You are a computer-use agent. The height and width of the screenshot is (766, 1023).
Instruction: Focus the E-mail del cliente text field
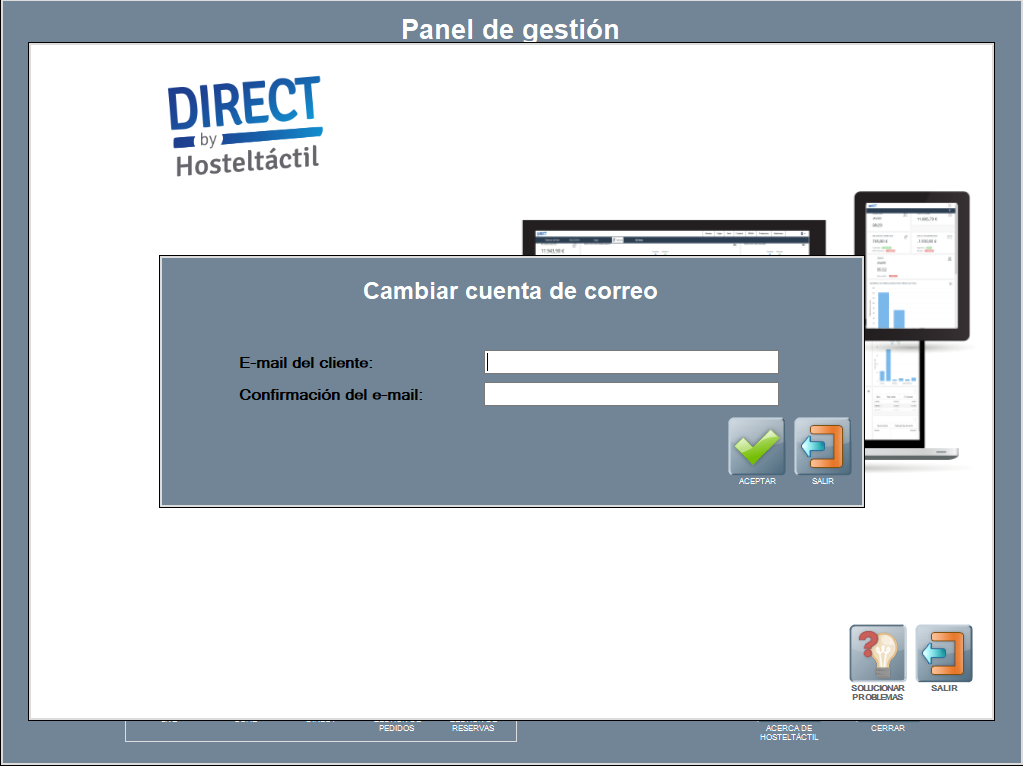(x=631, y=362)
